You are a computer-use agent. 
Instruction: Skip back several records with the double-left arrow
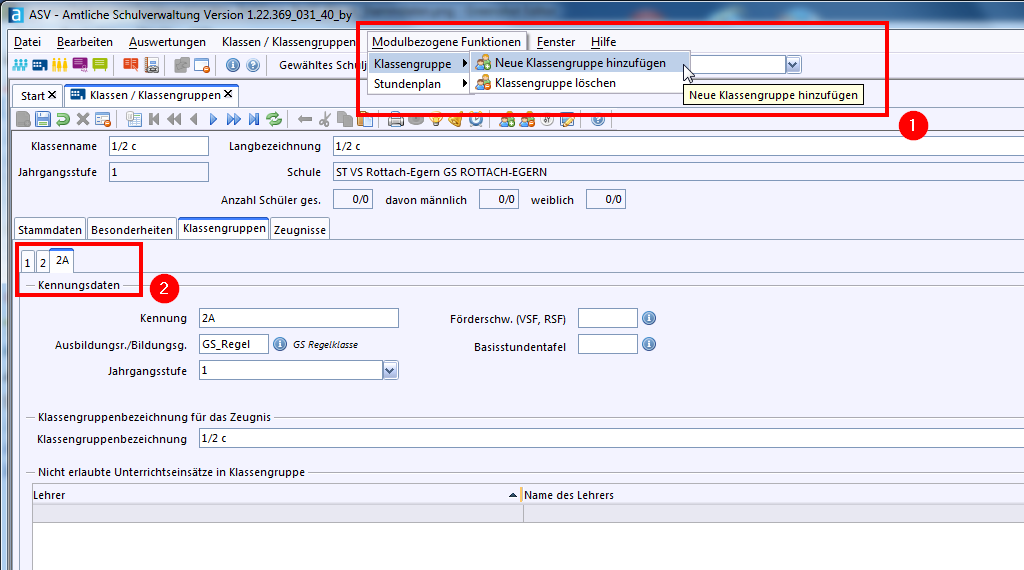point(174,119)
